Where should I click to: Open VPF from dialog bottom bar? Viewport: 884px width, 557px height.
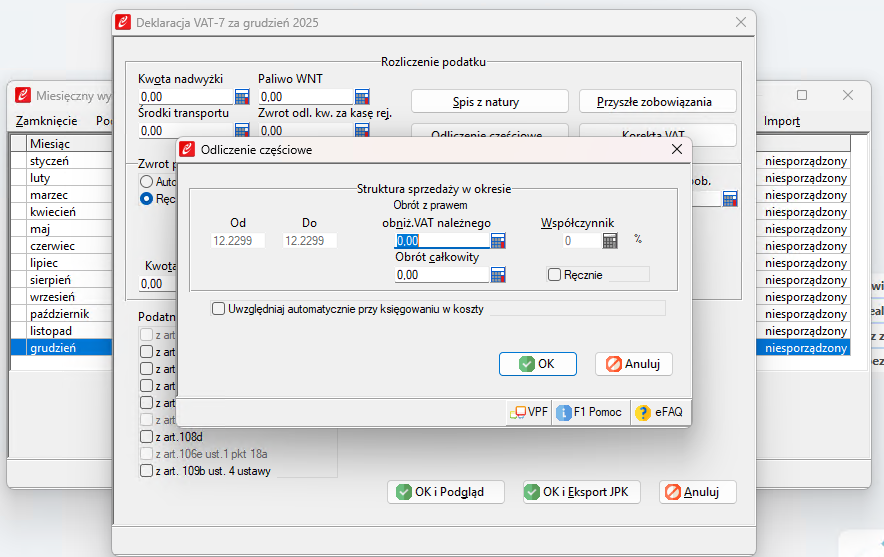(529, 412)
